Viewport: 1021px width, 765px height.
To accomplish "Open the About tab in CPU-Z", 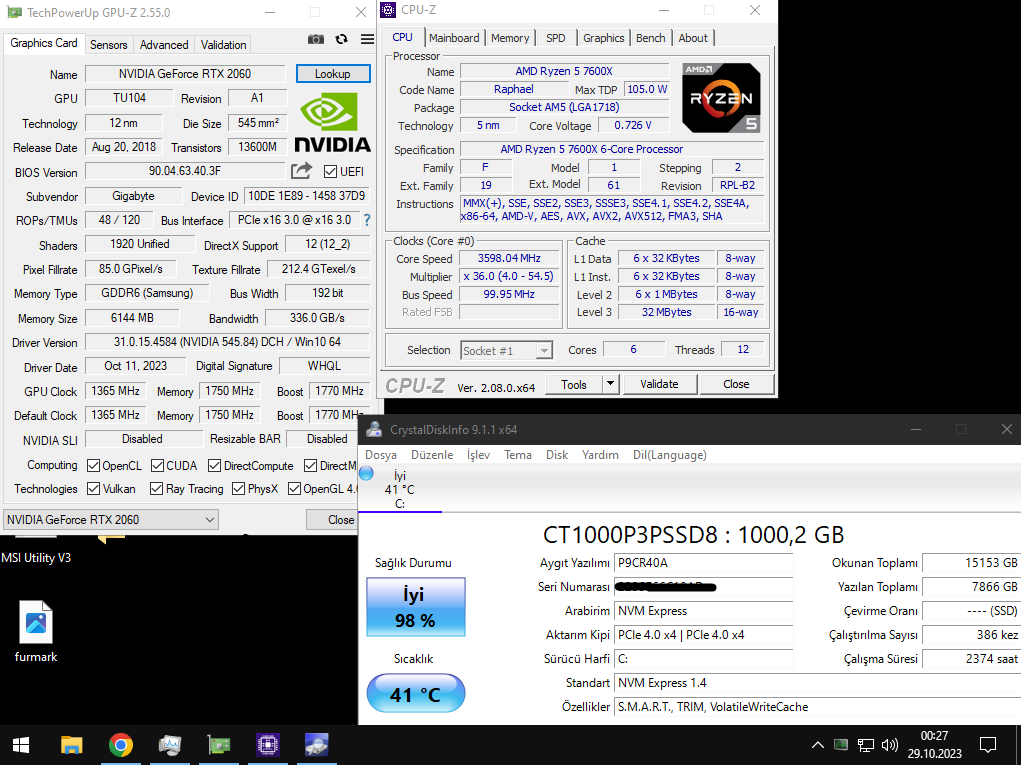I will pos(693,38).
